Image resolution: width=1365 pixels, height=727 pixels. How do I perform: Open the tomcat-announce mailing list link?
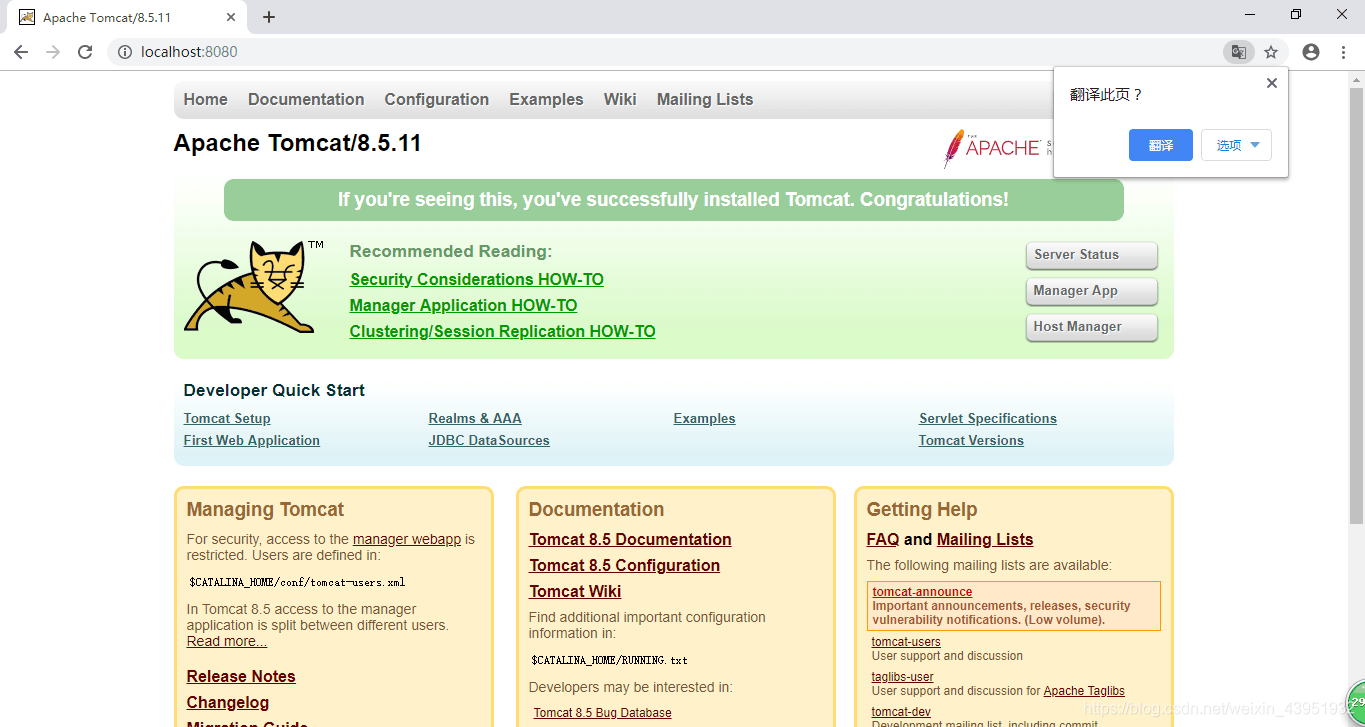(922, 592)
